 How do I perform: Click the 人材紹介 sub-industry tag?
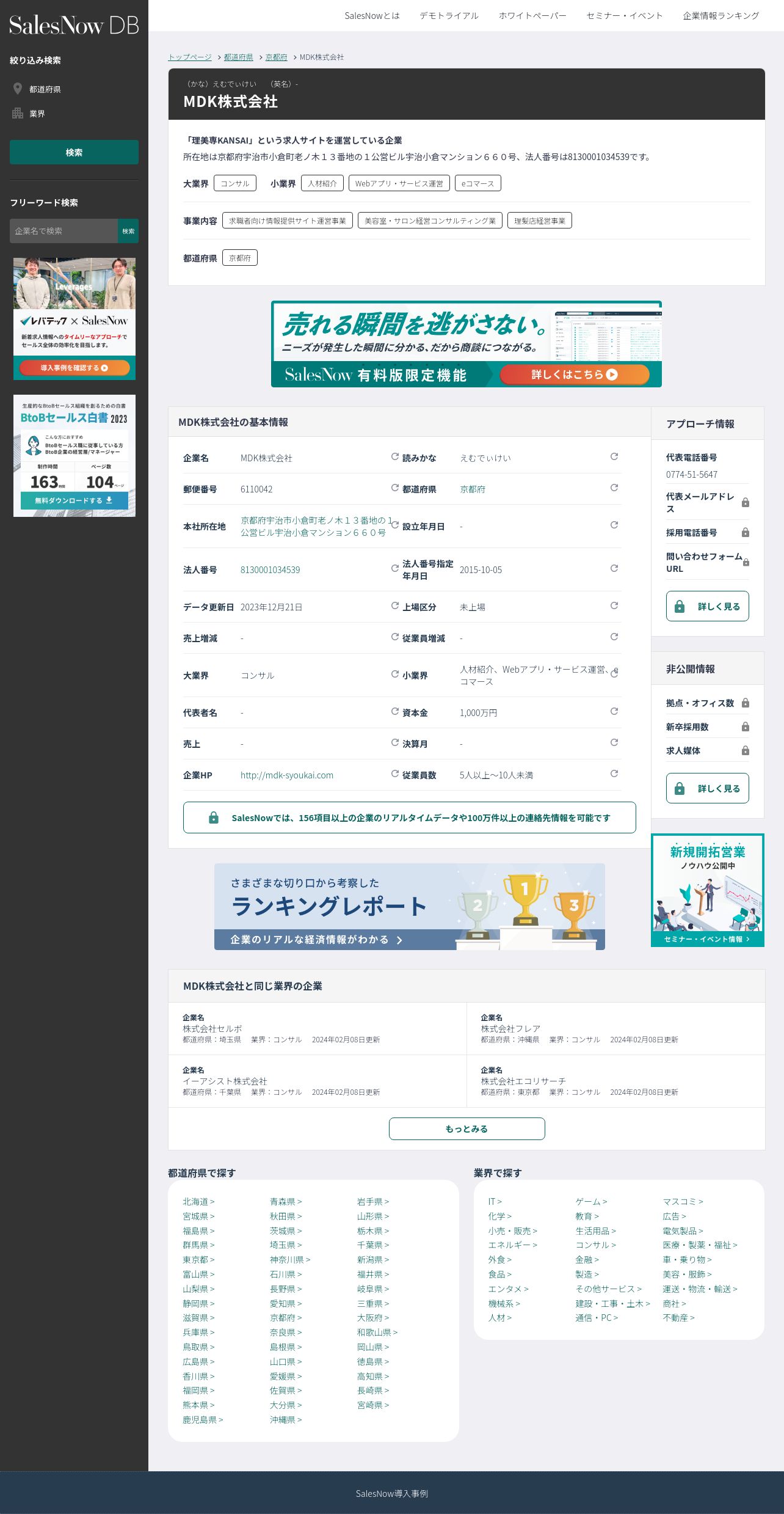[x=322, y=183]
